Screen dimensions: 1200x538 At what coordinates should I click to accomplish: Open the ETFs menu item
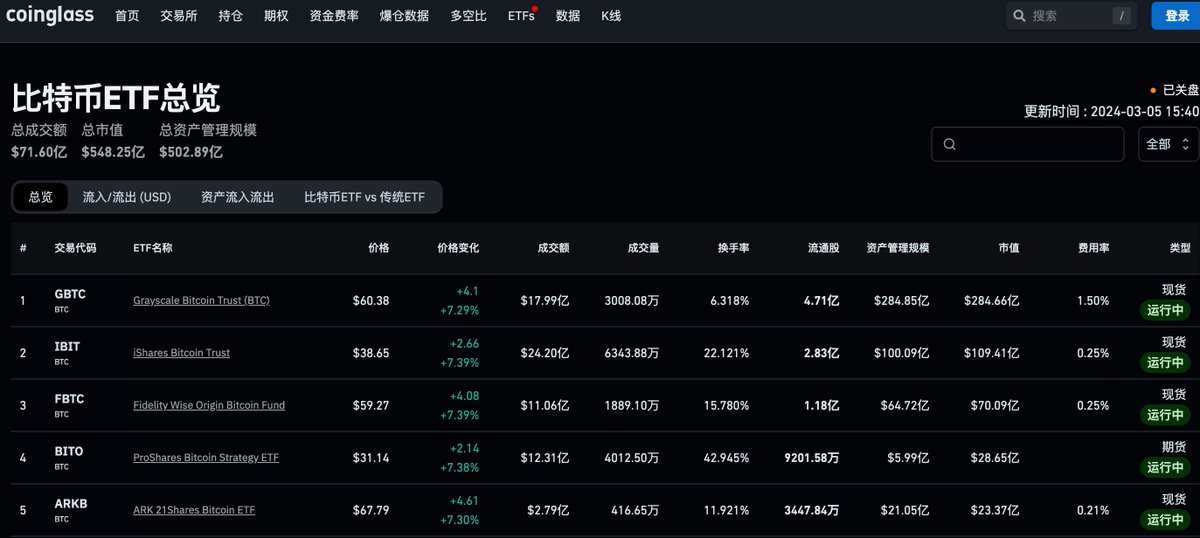click(x=521, y=16)
